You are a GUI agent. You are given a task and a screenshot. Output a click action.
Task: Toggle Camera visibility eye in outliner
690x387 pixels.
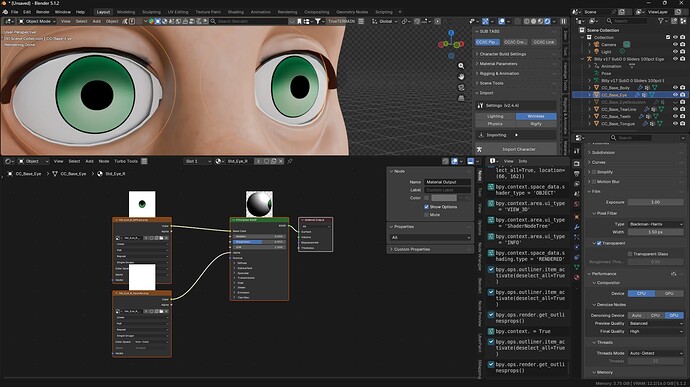click(x=675, y=44)
